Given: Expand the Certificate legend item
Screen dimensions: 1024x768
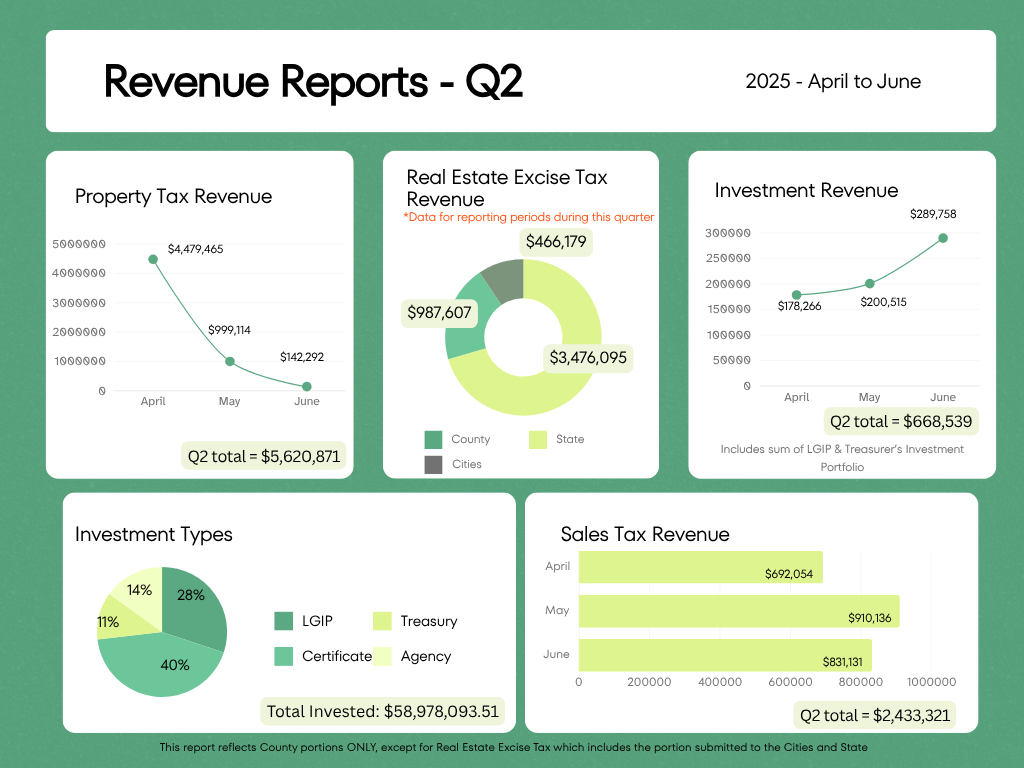Looking at the screenshot, I should tap(330, 656).
